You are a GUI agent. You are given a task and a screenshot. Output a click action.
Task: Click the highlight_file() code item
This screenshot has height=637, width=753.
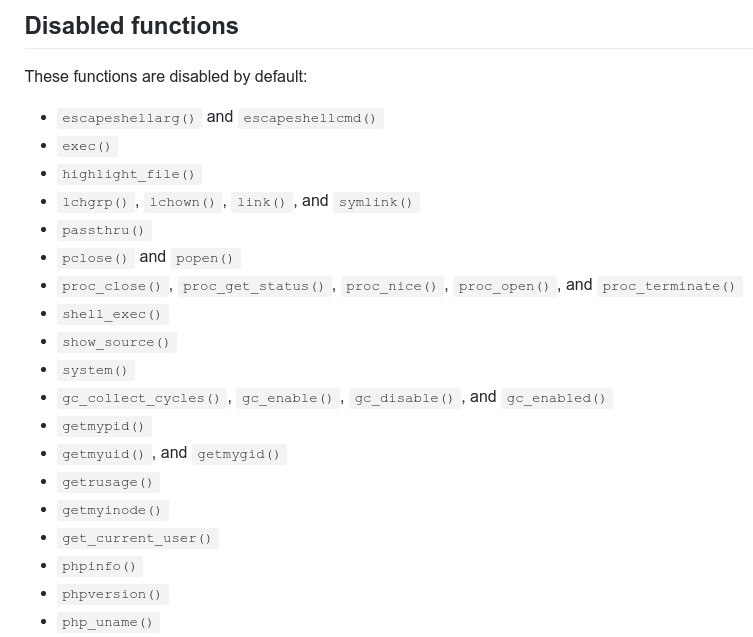(x=129, y=174)
